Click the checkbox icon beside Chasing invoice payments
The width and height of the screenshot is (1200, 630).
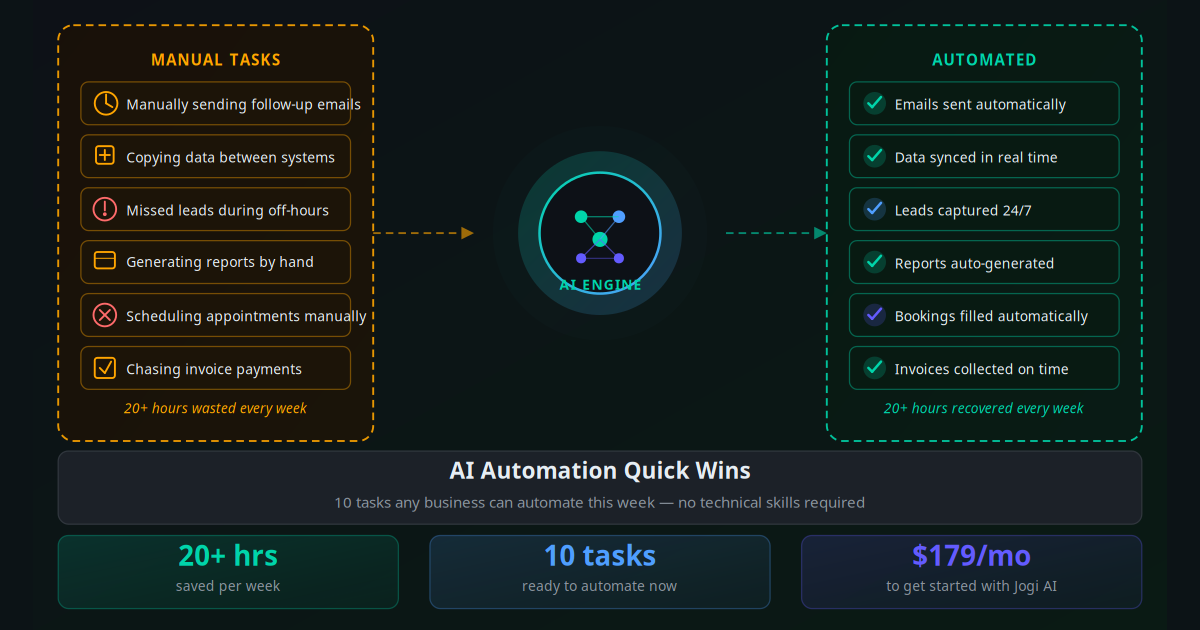pos(105,368)
